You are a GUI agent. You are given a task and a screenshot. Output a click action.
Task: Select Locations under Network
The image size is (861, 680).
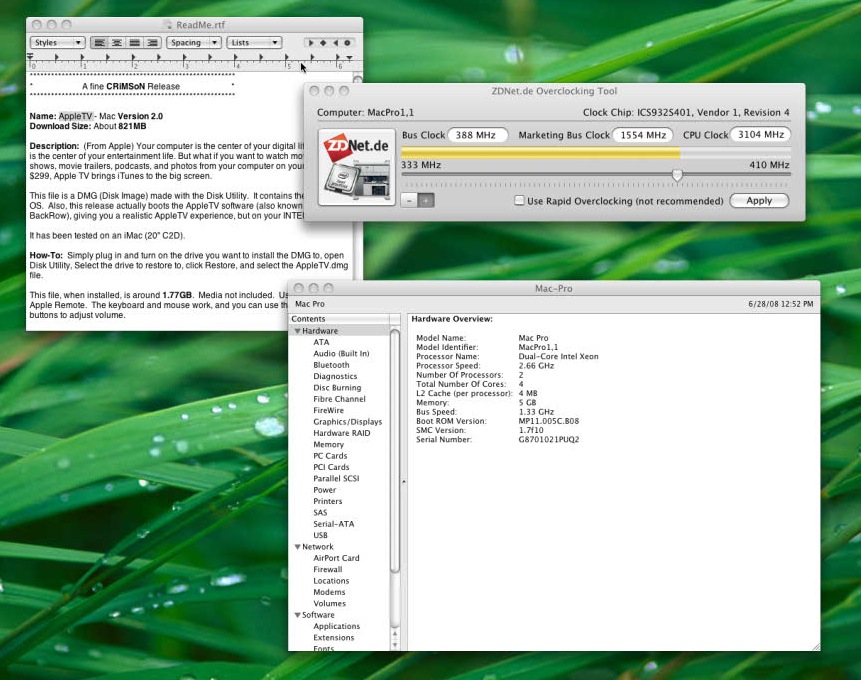[x=331, y=581]
